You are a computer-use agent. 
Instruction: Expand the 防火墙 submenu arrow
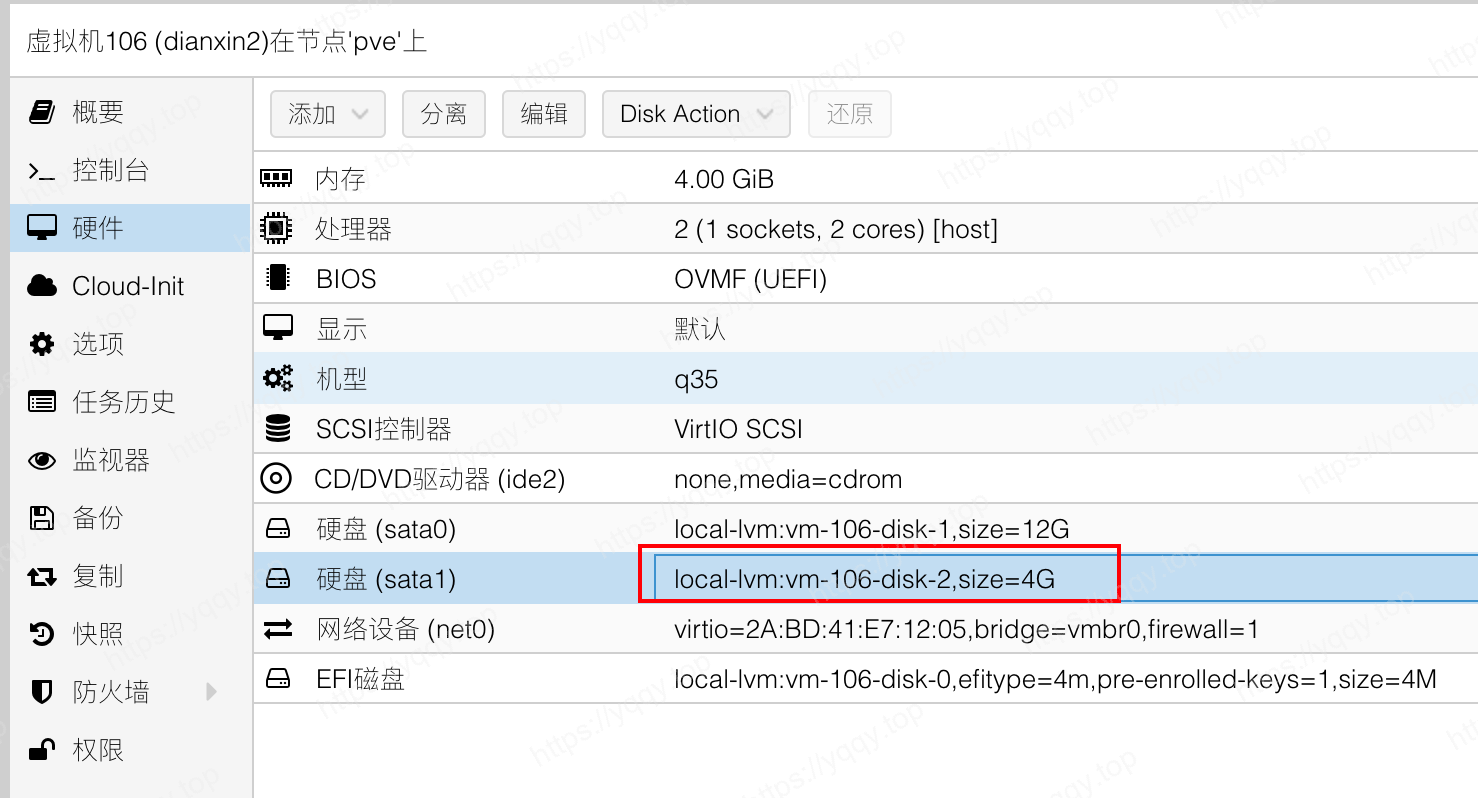point(211,691)
